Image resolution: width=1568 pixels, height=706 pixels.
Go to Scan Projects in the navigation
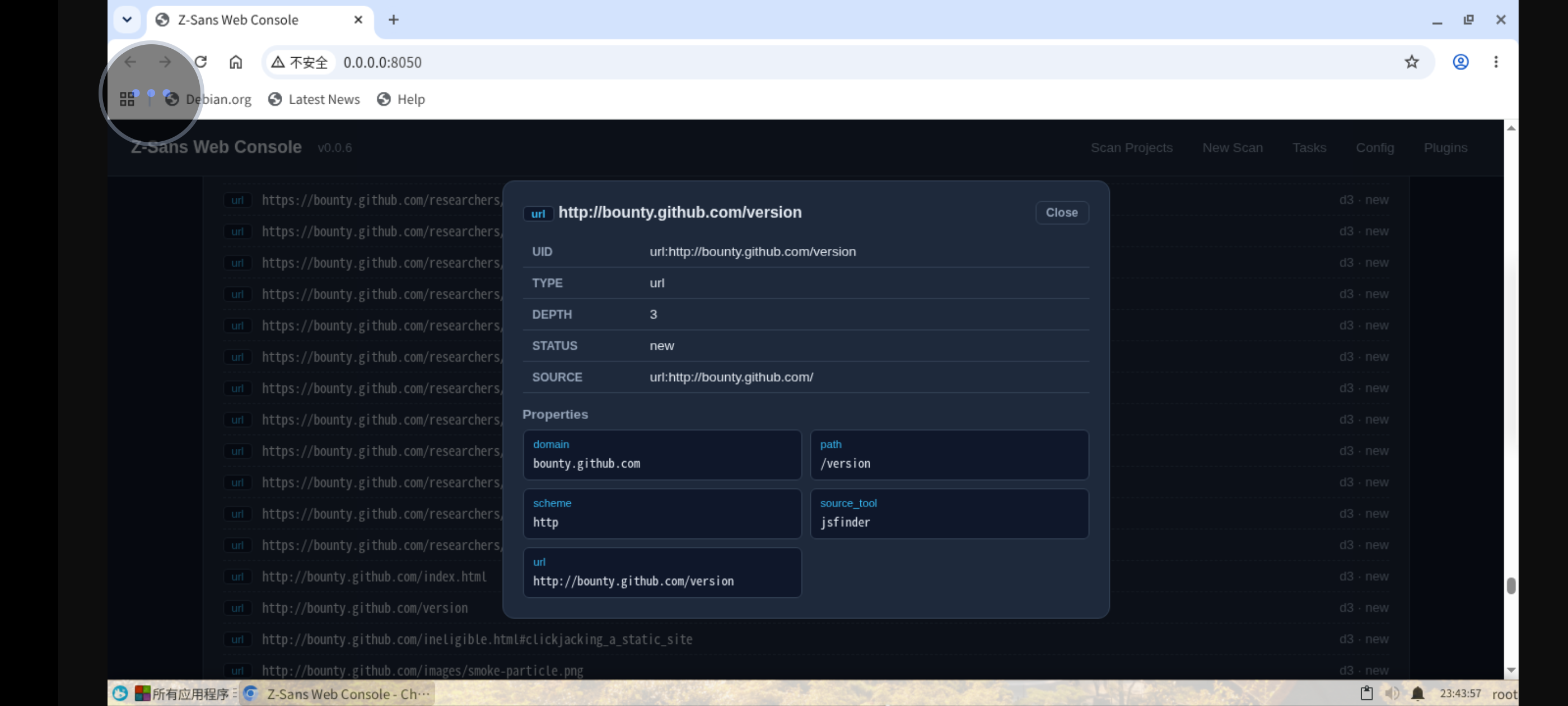coord(1132,148)
